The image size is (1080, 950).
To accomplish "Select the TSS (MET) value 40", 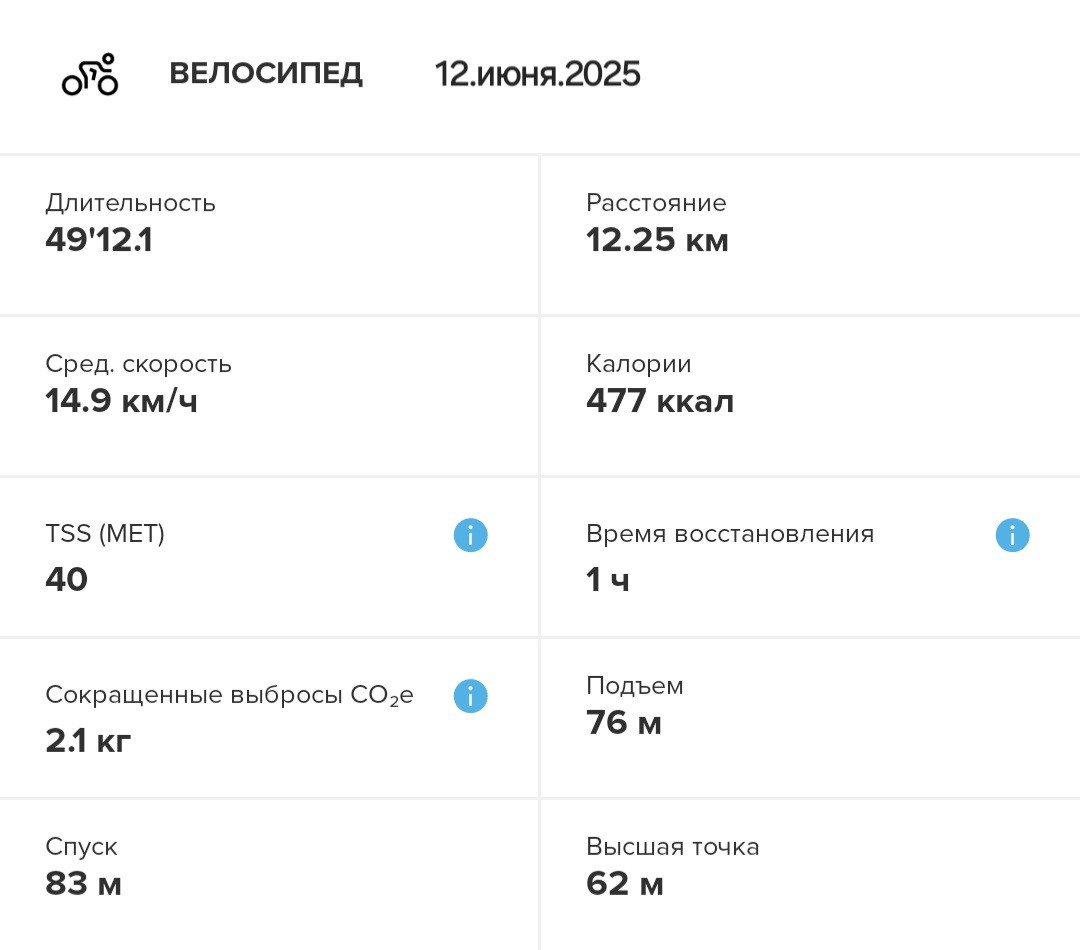I will pos(67,579).
